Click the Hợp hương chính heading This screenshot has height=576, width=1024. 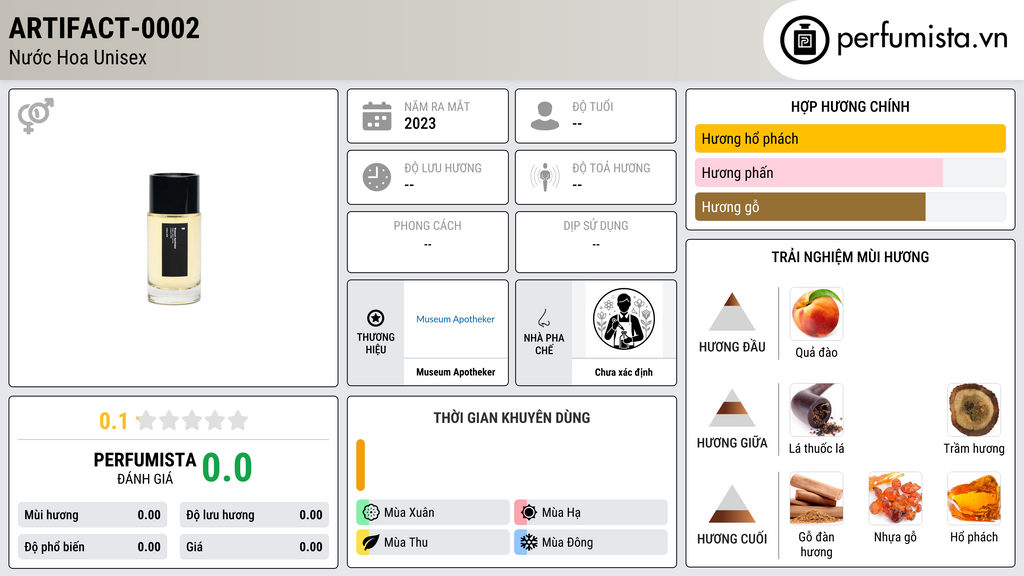point(850,106)
